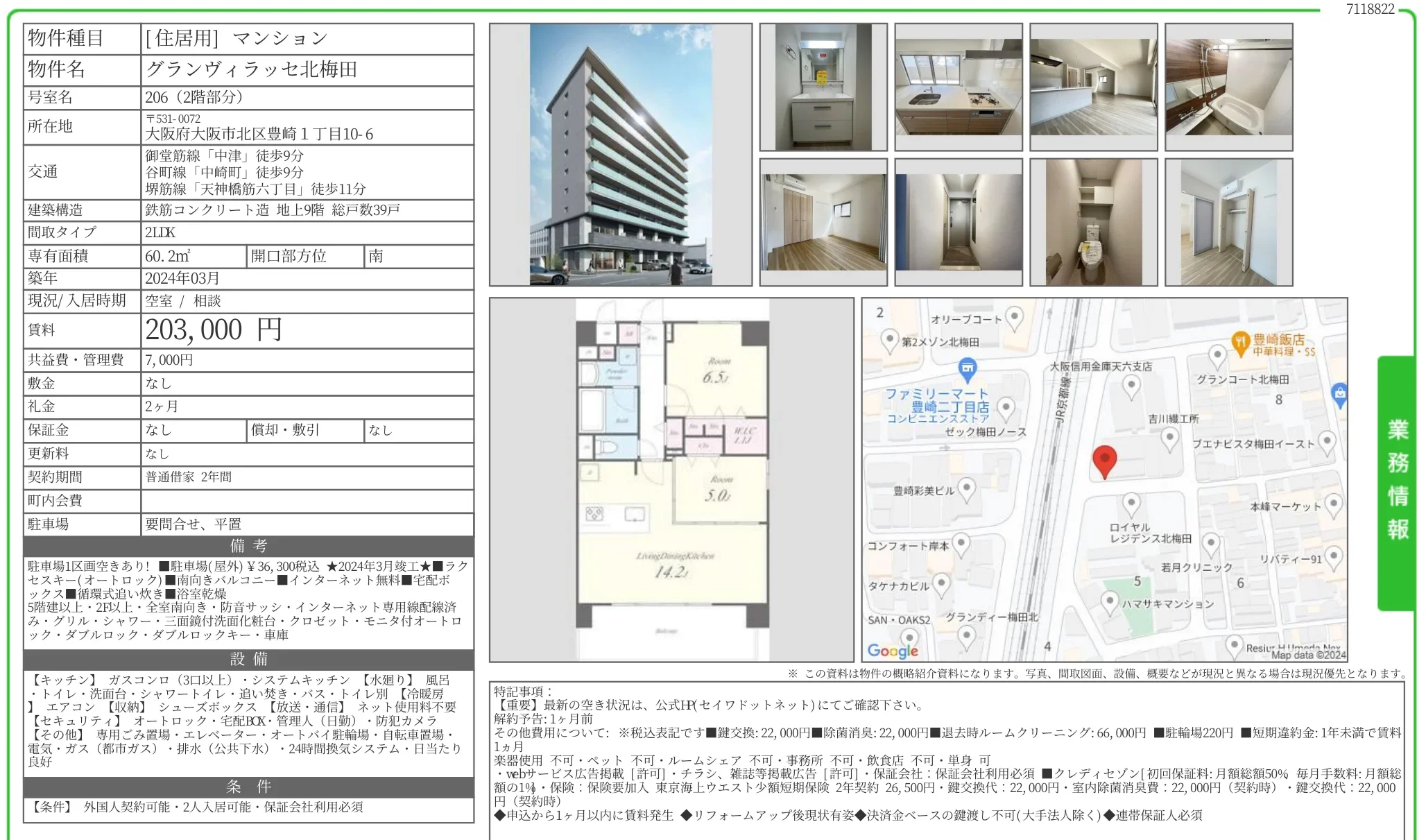1426x840 pixels.
Task: Click the 豊崎飯店 restaurant marker icon
Action: 1240,342
